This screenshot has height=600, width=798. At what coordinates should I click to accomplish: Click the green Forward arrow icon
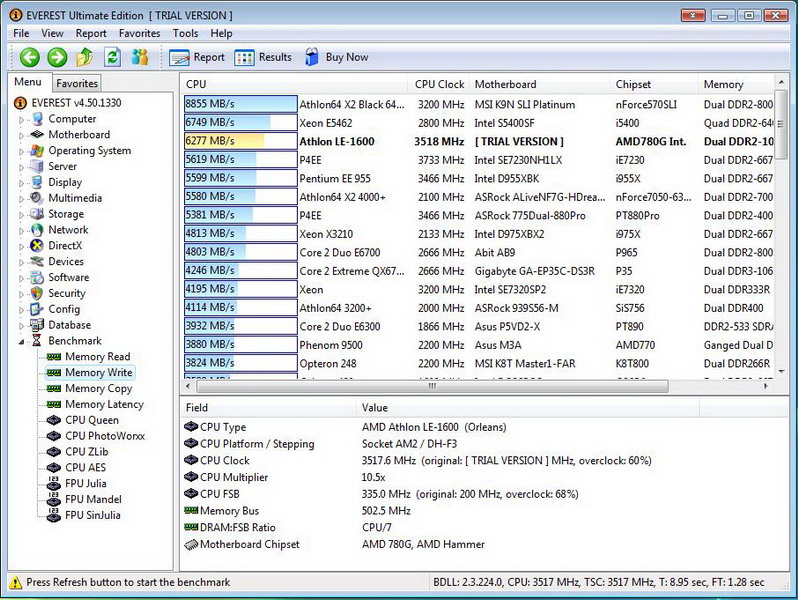pyautogui.click(x=57, y=57)
